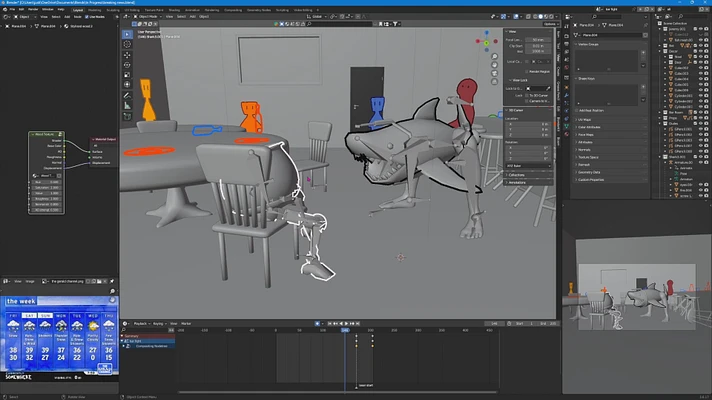Click the 3D Cursor Location X field

coord(528,124)
